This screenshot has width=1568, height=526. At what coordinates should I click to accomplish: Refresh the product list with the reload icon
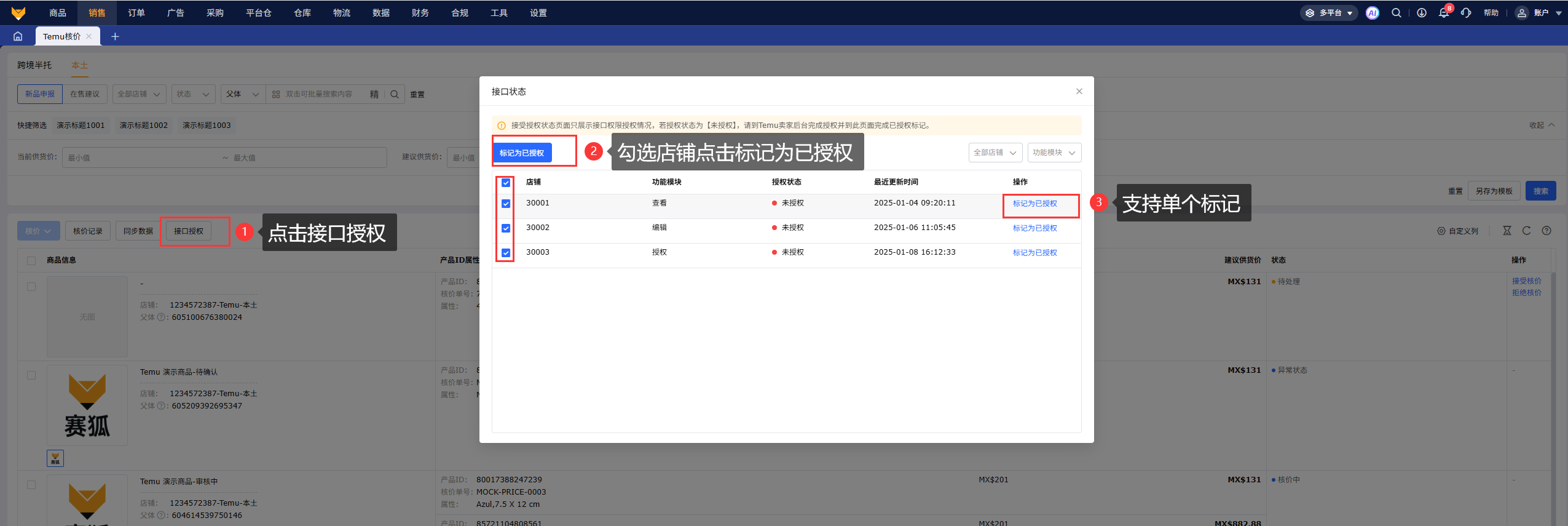click(1526, 231)
